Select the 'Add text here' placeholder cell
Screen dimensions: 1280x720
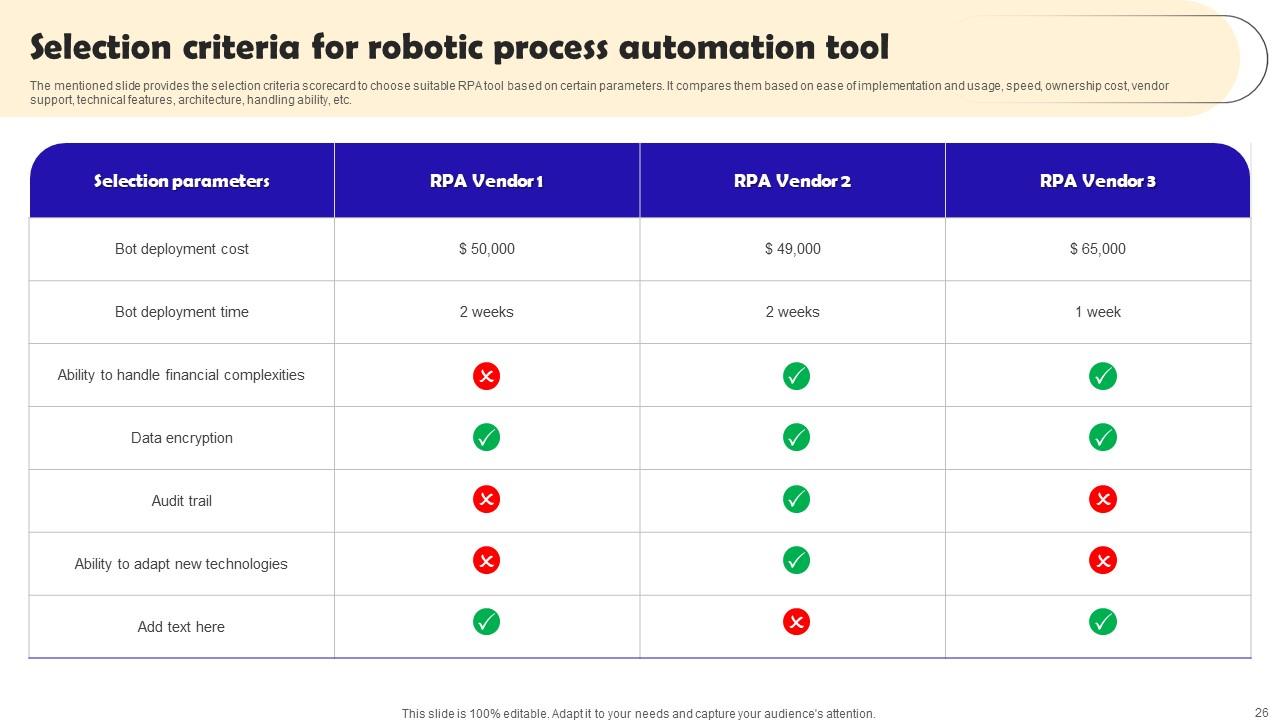(x=181, y=627)
